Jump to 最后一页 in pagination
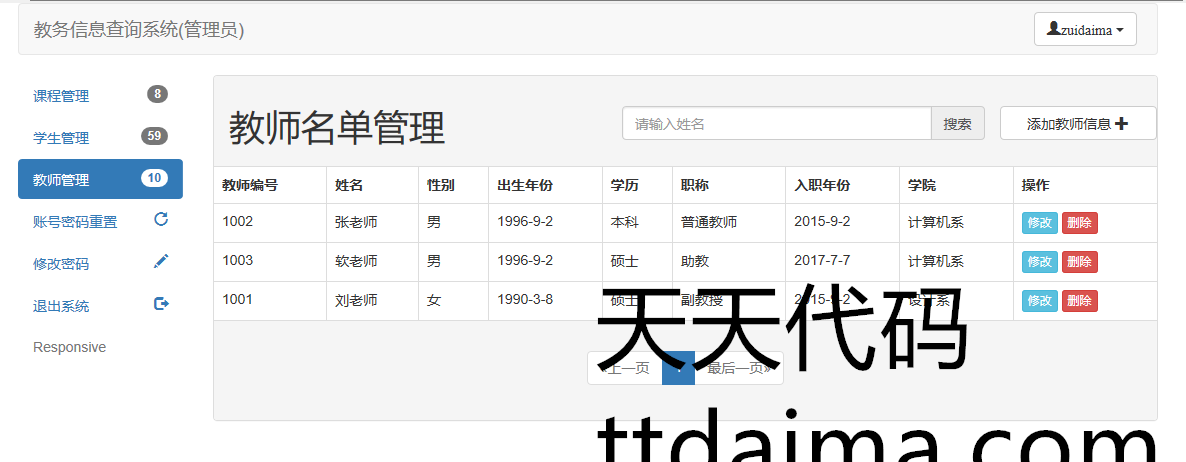This screenshot has height=462, width=1186. (x=739, y=369)
